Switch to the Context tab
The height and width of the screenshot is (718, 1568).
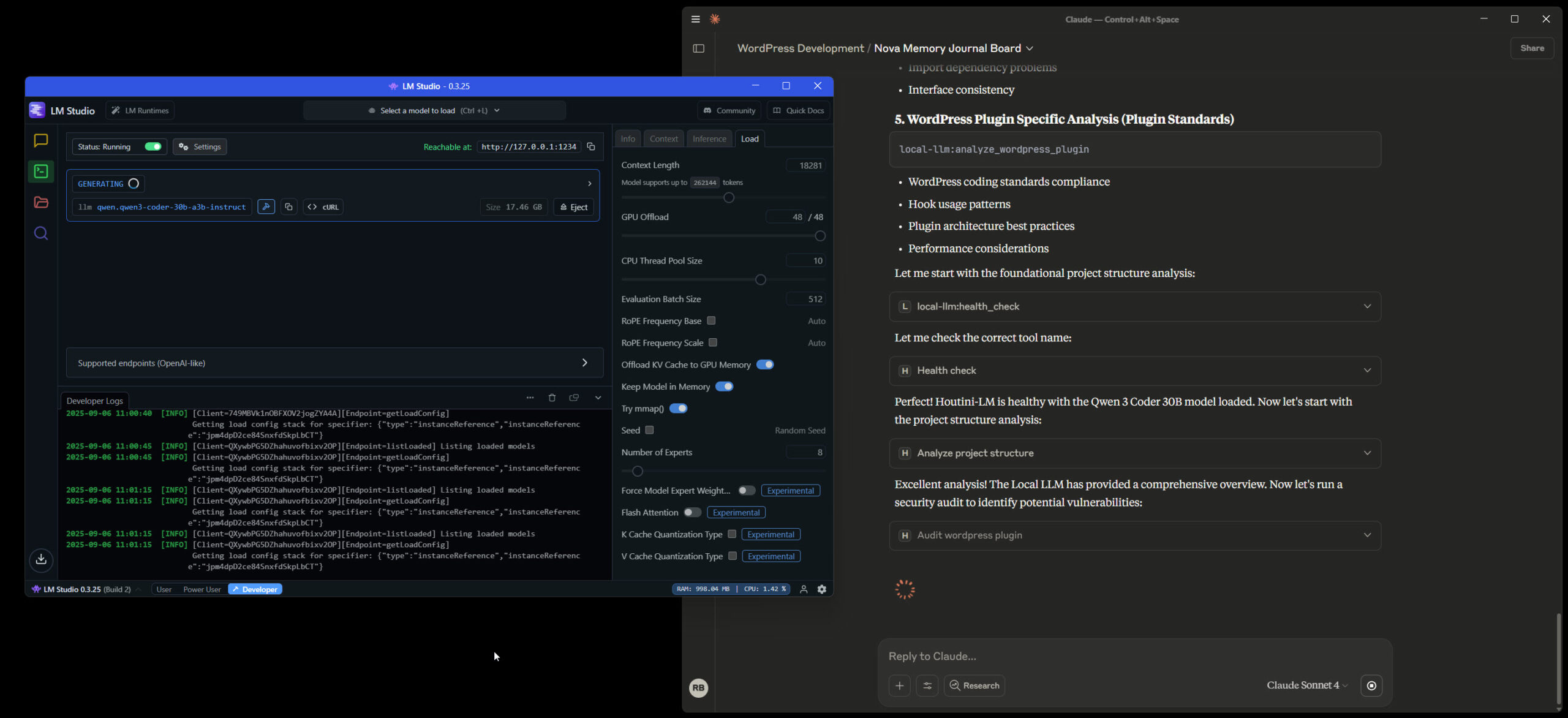click(x=663, y=138)
